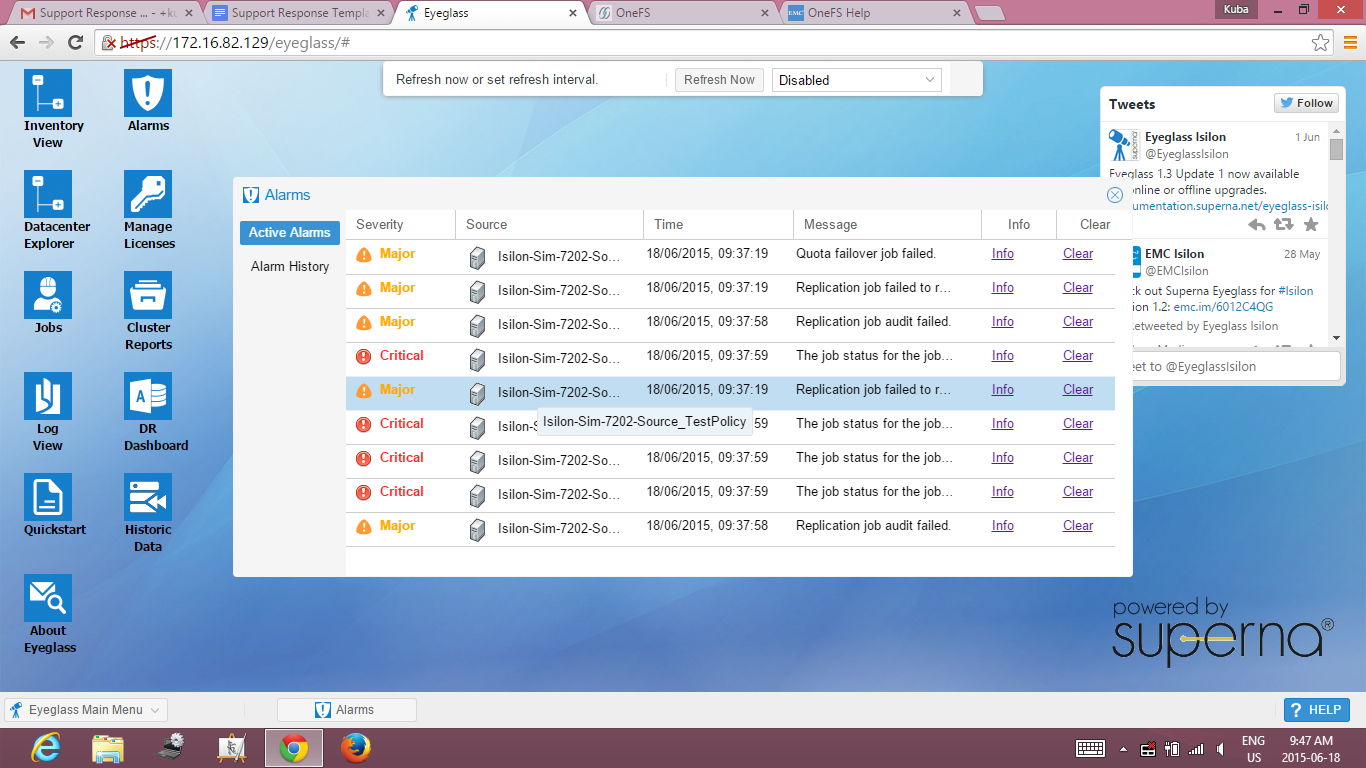Reload the page in Chrome
The width and height of the screenshot is (1366, 768).
pos(75,43)
